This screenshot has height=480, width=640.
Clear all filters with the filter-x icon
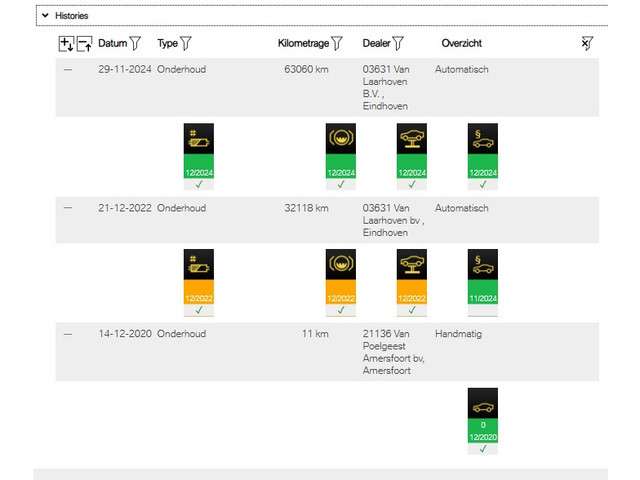[x=586, y=44]
